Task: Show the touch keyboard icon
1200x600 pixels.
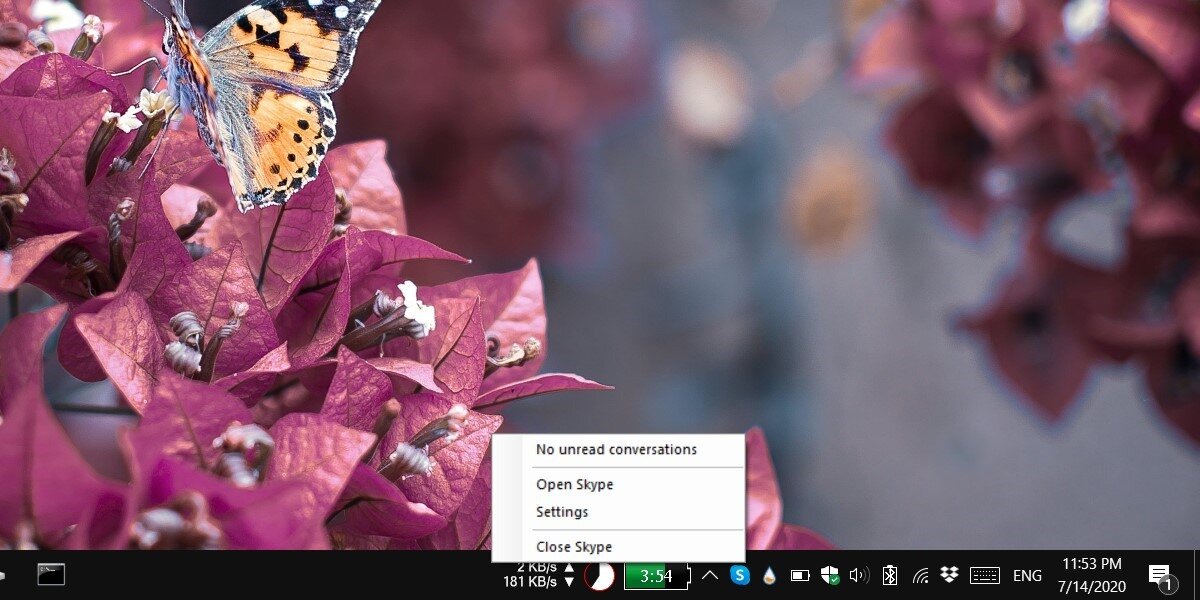Action: pyautogui.click(x=985, y=575)
